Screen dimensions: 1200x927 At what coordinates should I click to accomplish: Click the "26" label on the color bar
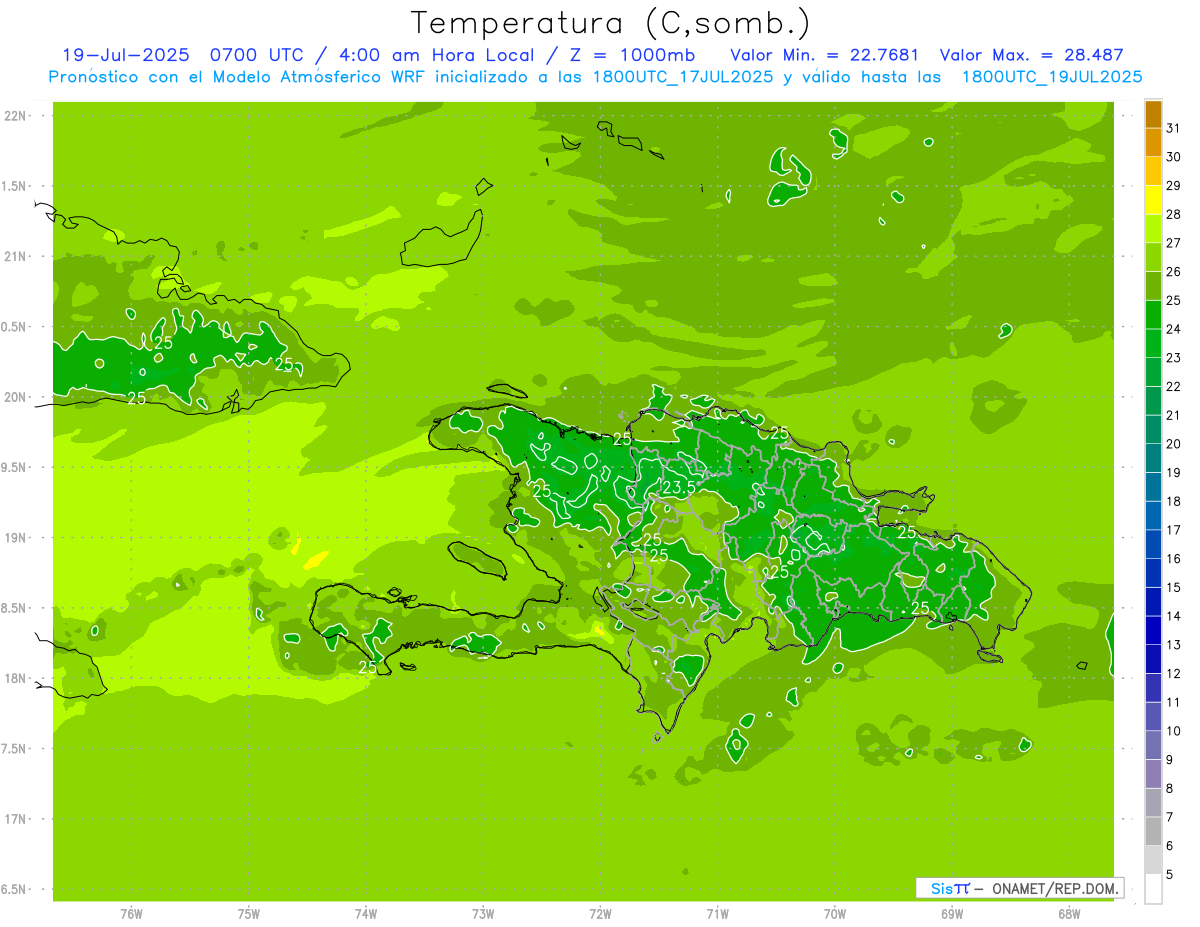click(1174, 271)
